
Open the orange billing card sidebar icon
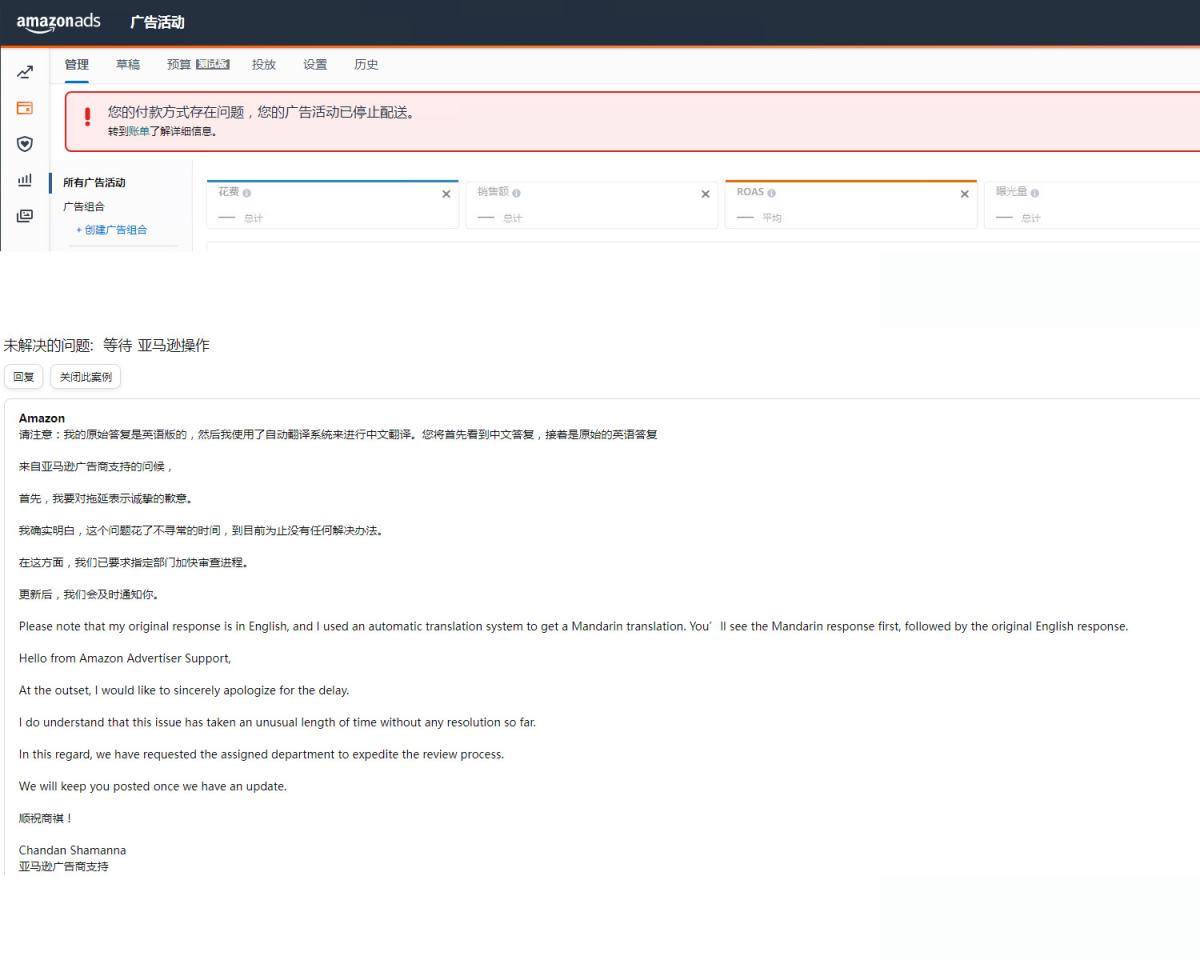[x=25, y=108]
